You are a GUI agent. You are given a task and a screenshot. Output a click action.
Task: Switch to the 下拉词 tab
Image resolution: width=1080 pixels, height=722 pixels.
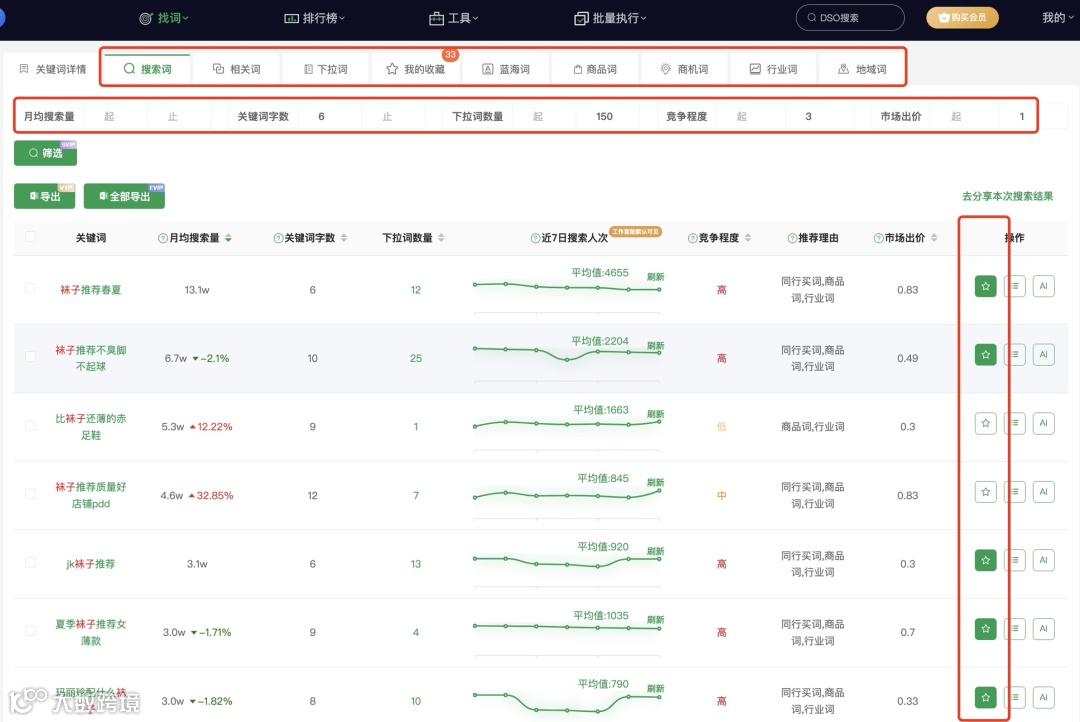click(326, 69)
